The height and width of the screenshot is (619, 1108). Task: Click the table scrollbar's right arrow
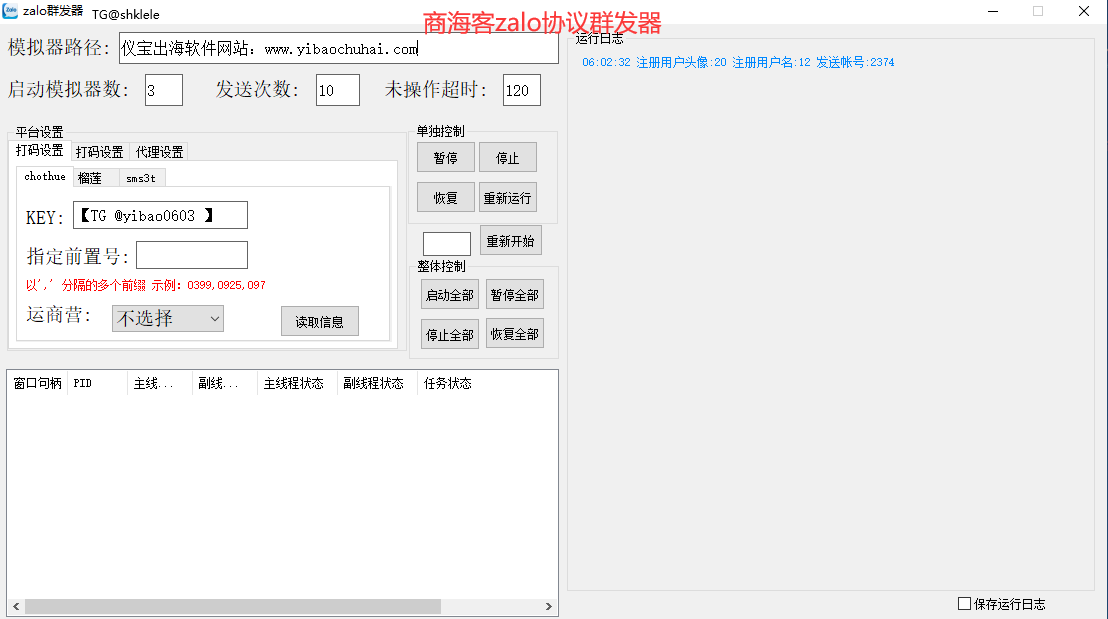click(548, 606)
